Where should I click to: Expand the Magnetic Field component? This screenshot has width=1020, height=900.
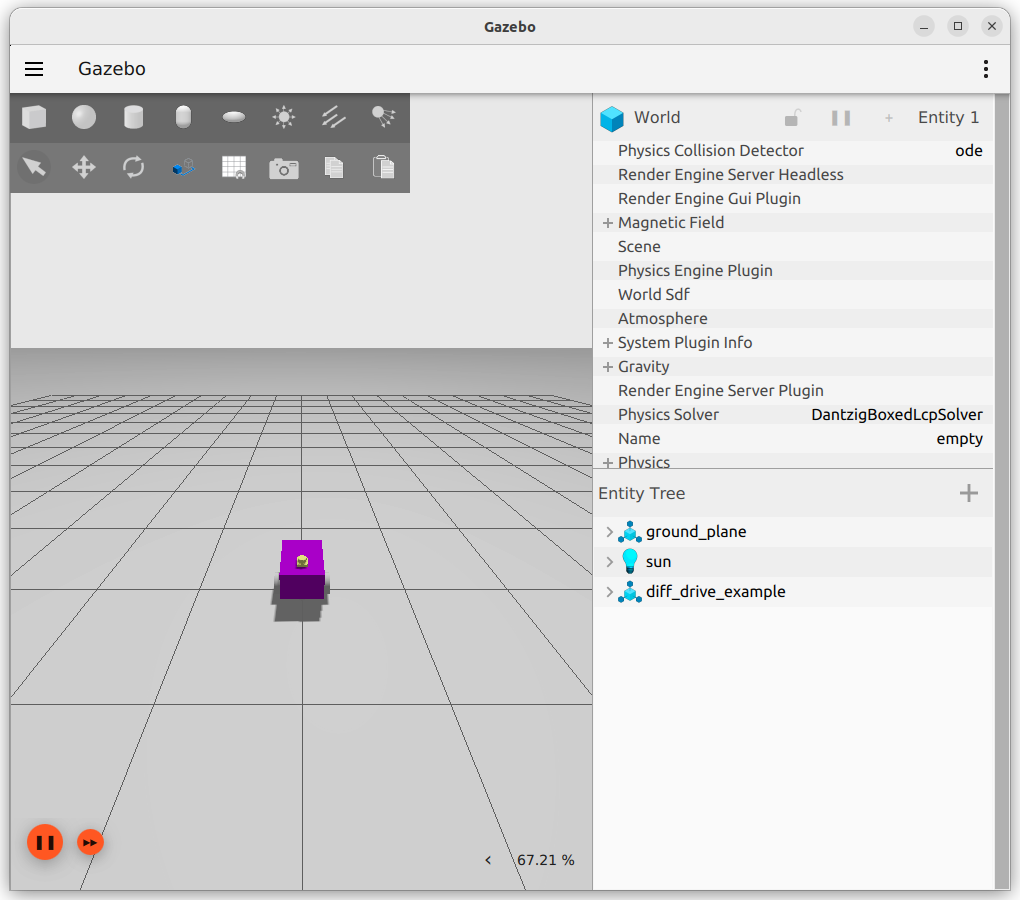[608, 223]
